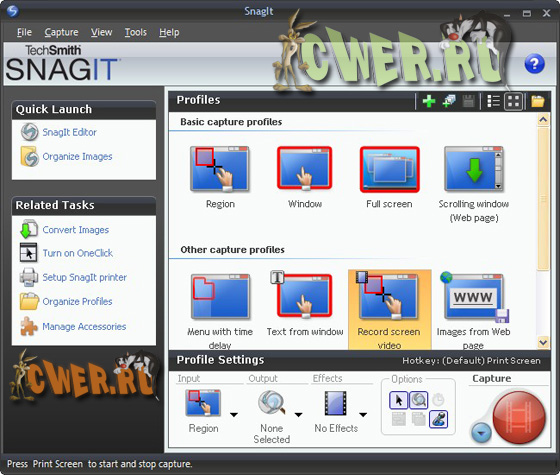Image resolution: width=560 pixels, height=475 pixels.
Task: Open Organize Profiles link
Action: pyautogui.click(x=77, y=301)
